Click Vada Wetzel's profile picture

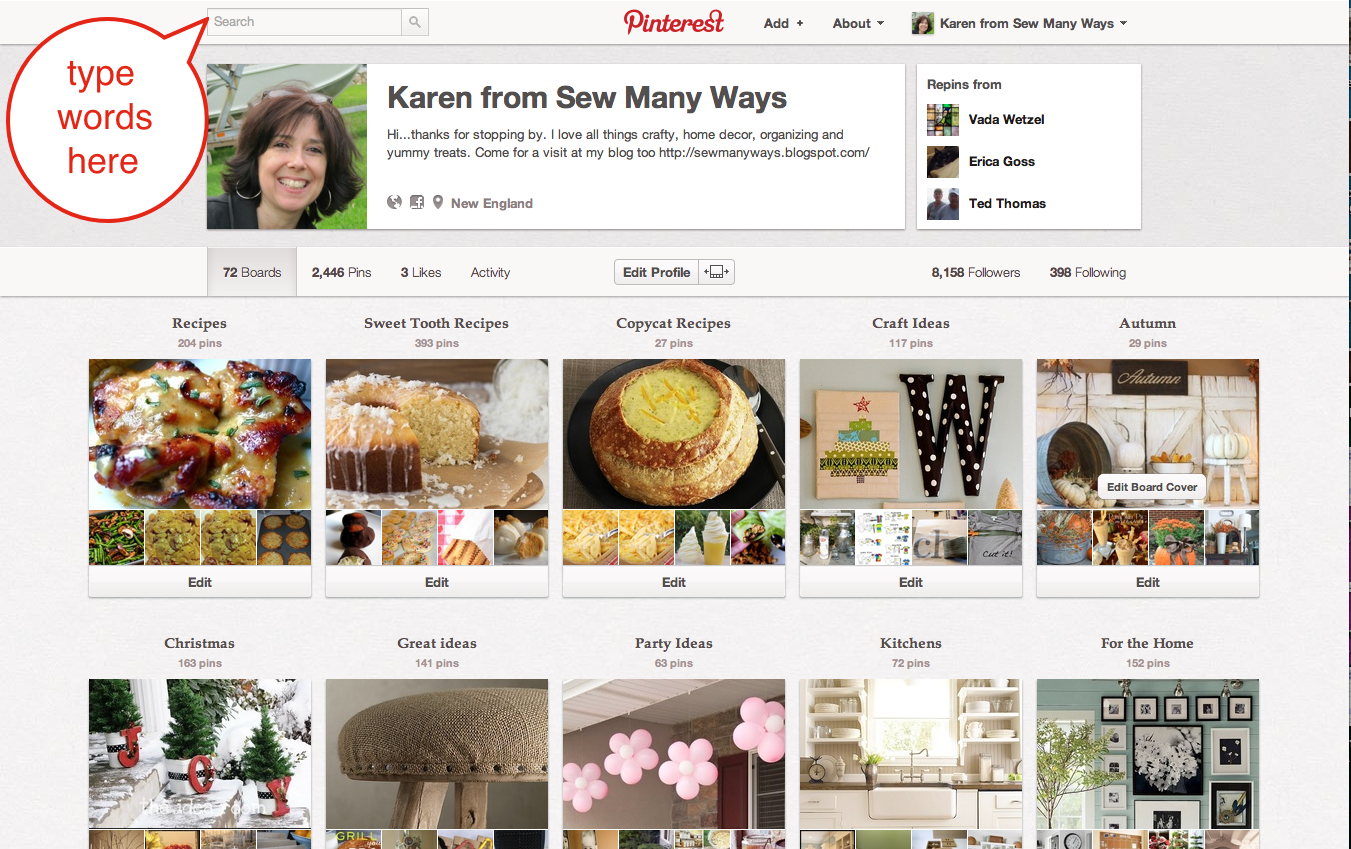click(x=942, y=119)
